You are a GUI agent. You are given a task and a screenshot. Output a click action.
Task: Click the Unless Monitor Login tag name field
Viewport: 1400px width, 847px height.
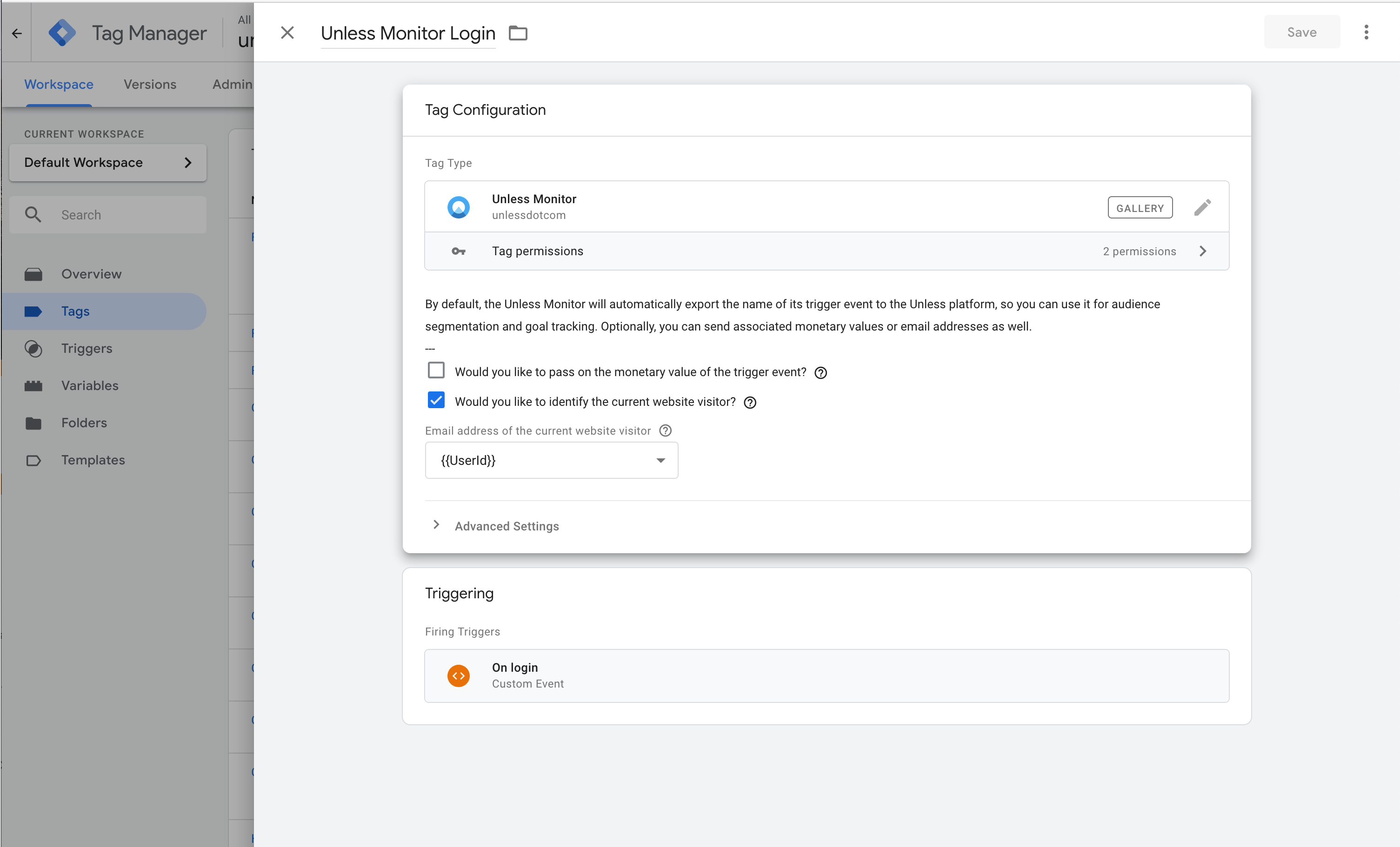[407, 33]
